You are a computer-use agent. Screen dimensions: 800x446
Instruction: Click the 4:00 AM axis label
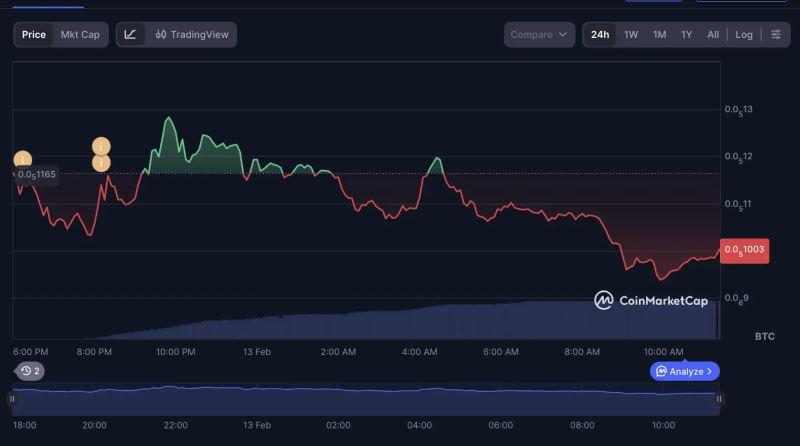[419, 352]
